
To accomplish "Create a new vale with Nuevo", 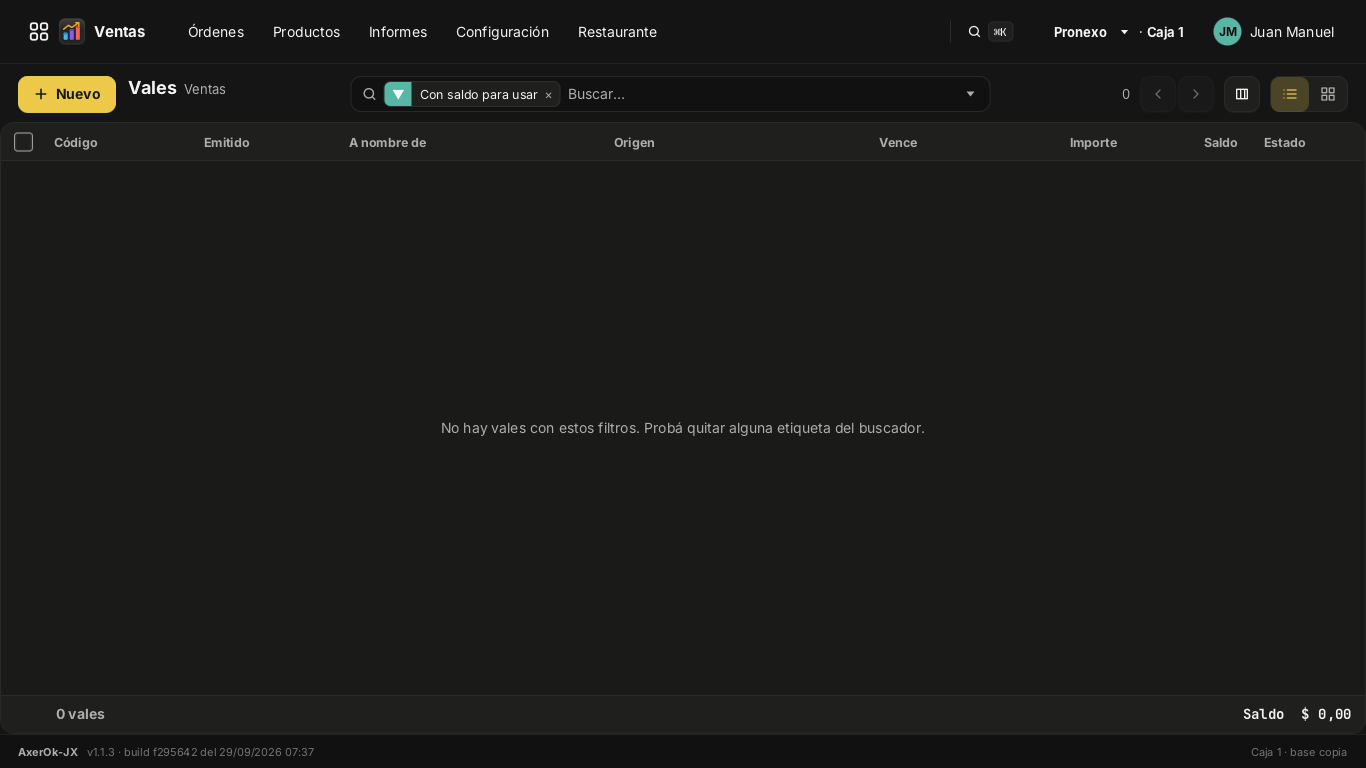I will point(67,94).
